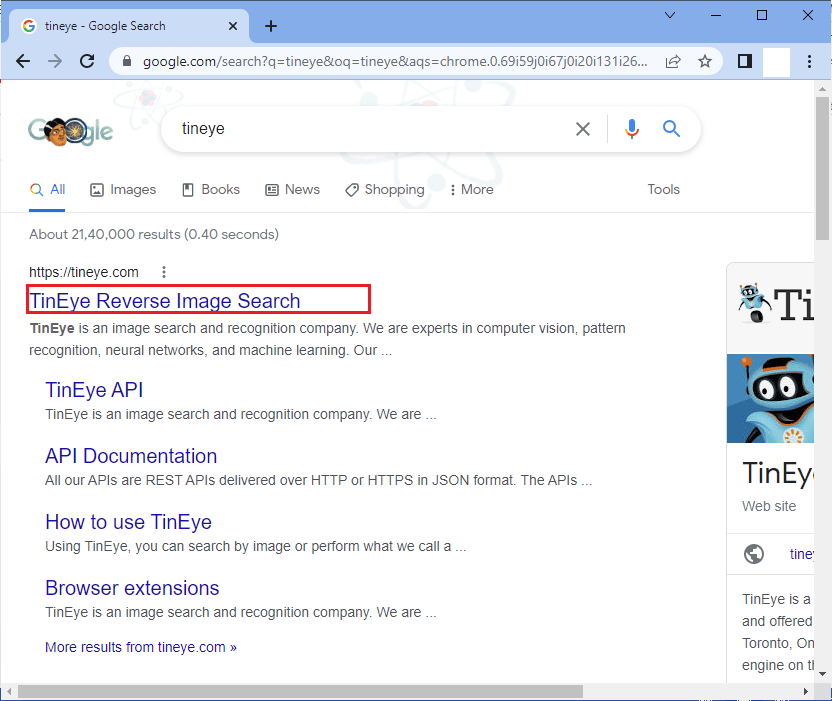Open the TinEye Reverse Image Search result
The width and height of the screenshot is (832, 701).
click(165, 301)
